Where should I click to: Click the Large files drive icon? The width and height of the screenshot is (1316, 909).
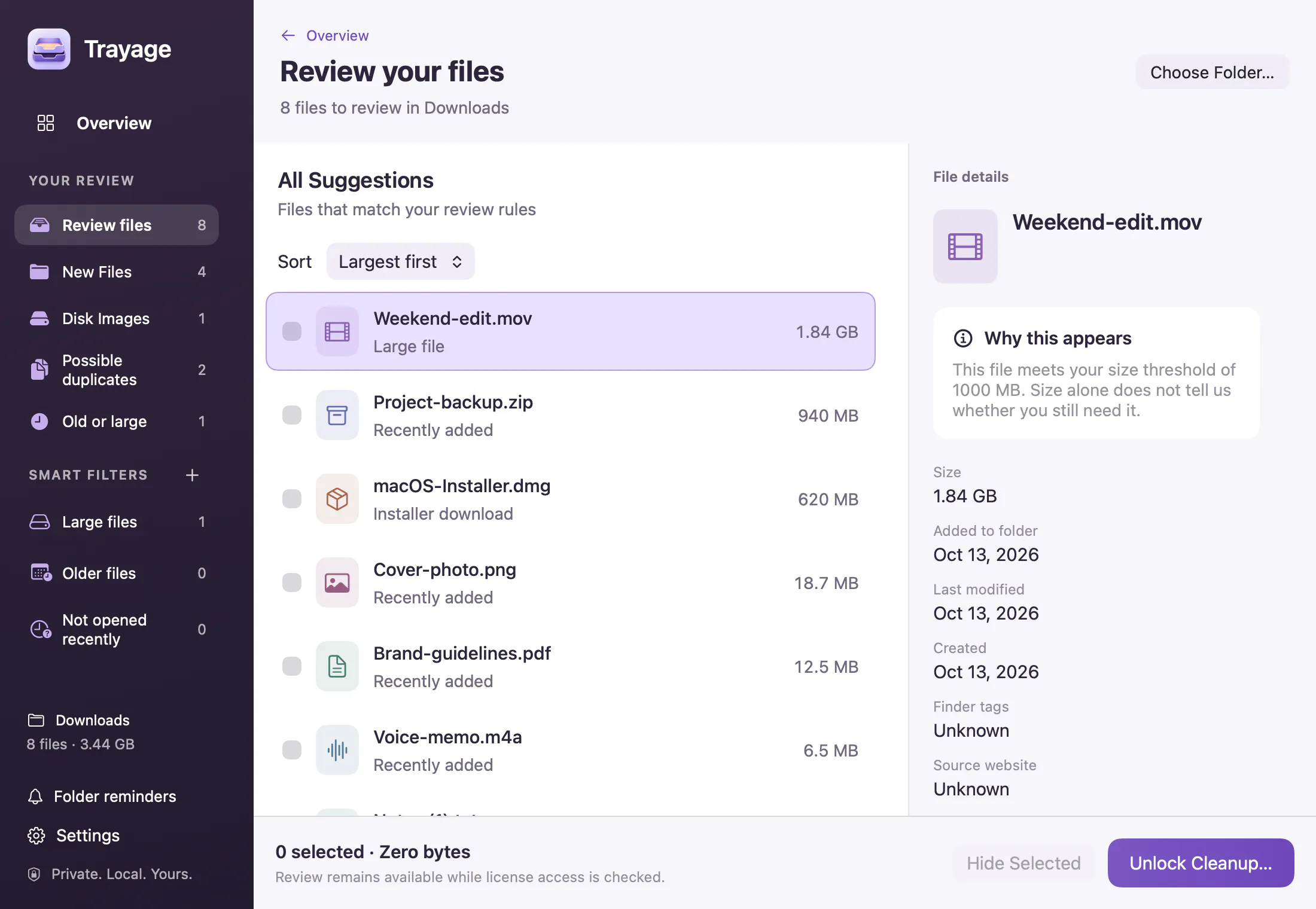click(x=39, y=521)
